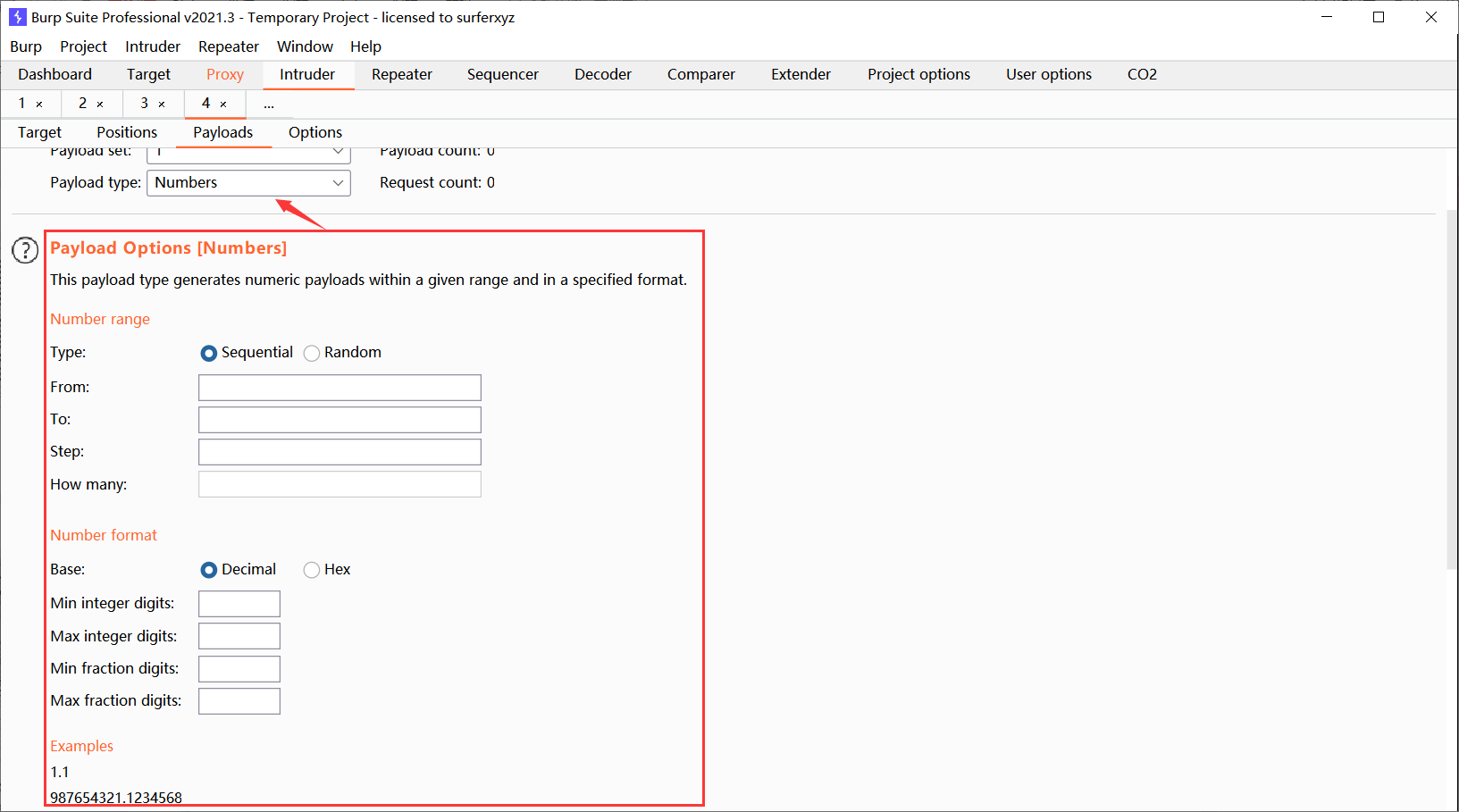Minimize the Burp Suite window
Viewport: 1459px width, 812px height.
[1327, 17]
